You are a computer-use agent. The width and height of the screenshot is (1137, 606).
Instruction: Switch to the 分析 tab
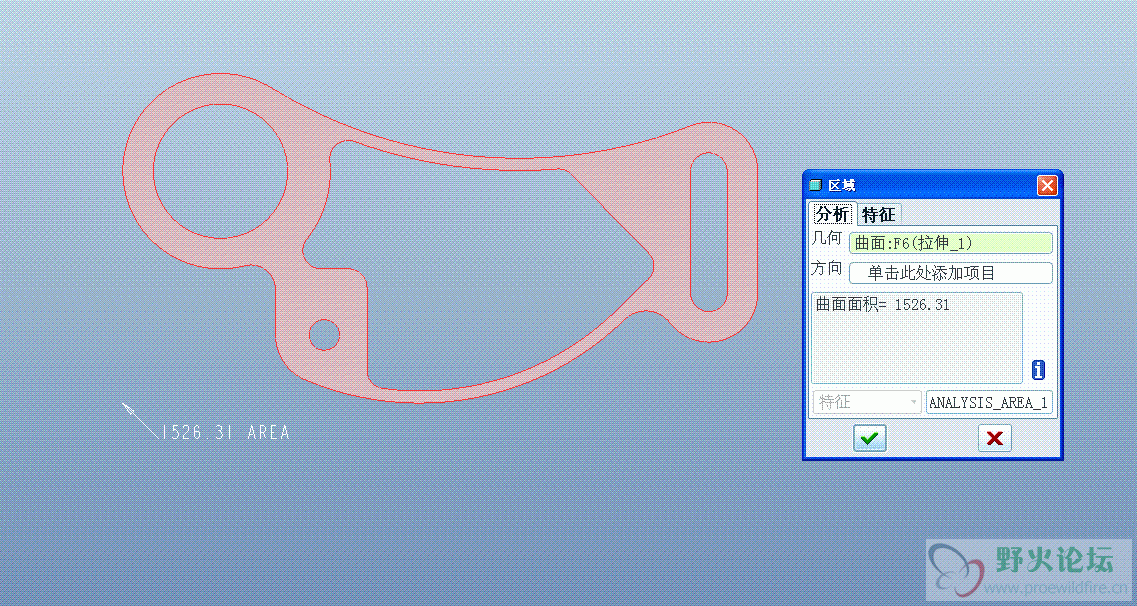point(832,215)
